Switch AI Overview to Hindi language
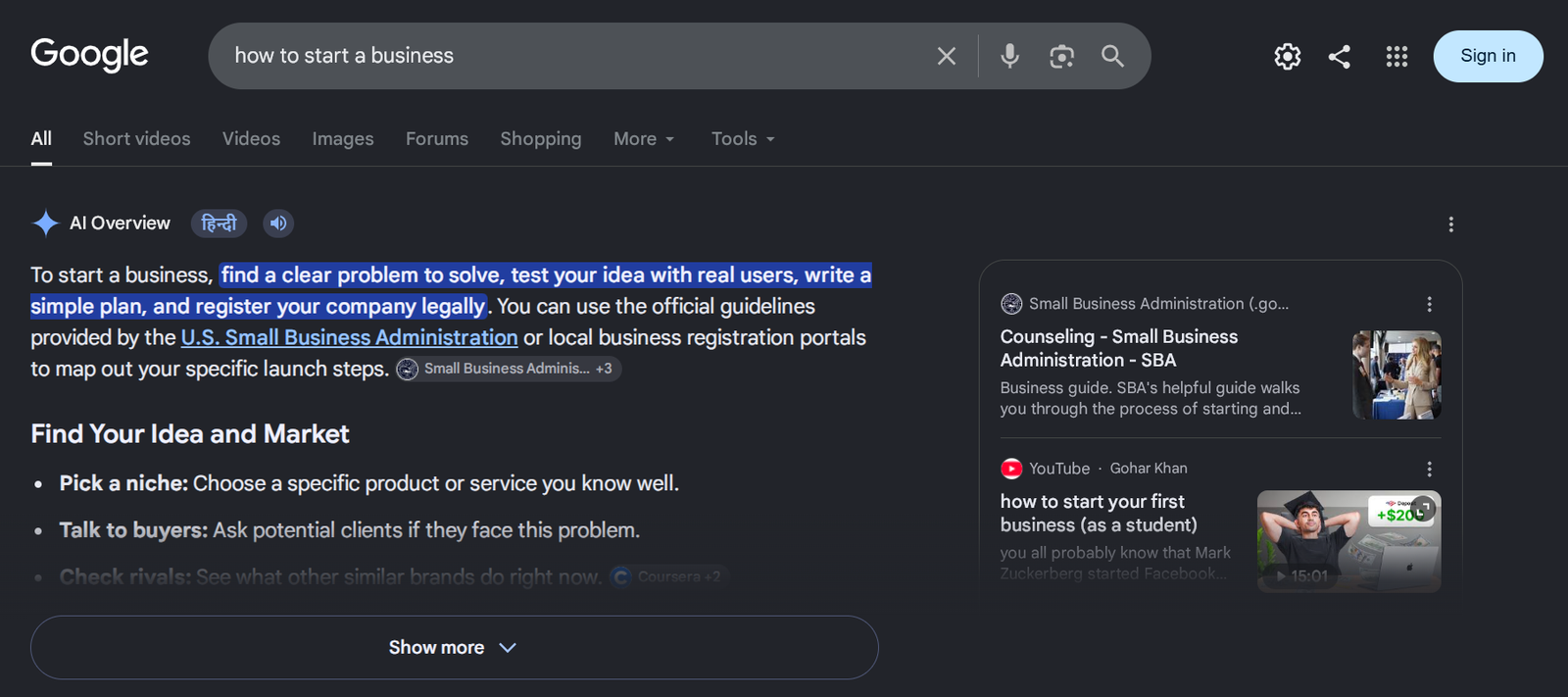 [219, 224]
